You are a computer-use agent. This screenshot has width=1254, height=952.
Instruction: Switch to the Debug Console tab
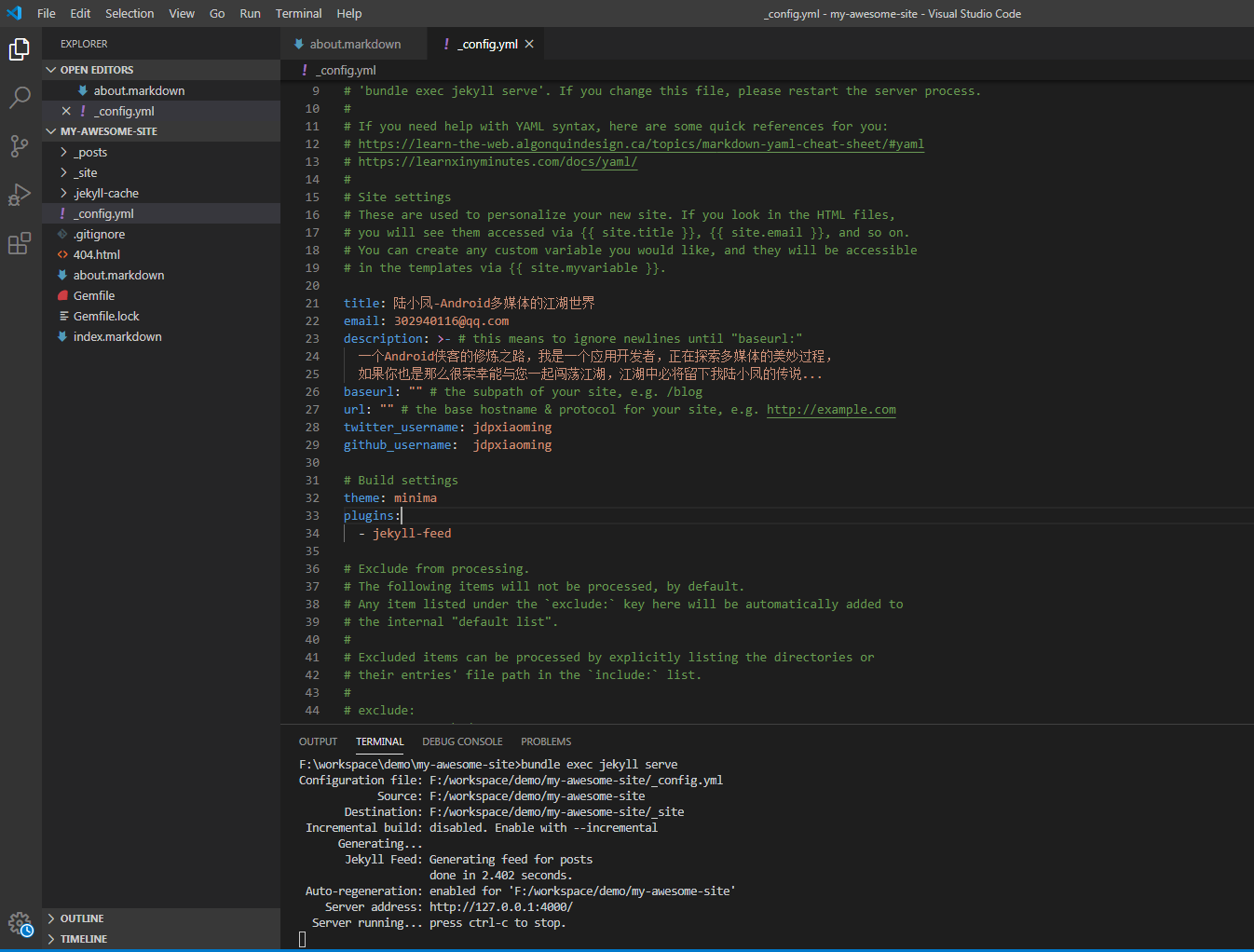[462, 741]
